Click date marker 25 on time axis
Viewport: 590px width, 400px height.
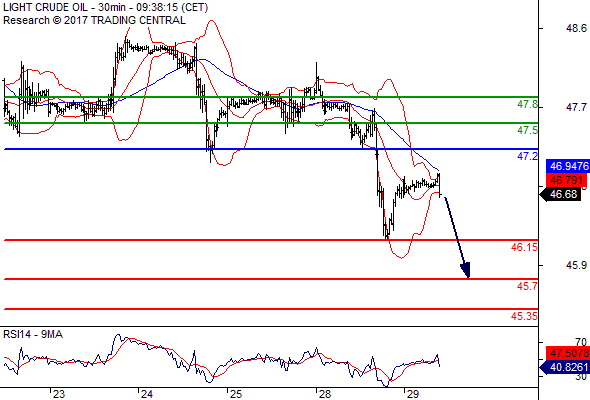point(236,394)
